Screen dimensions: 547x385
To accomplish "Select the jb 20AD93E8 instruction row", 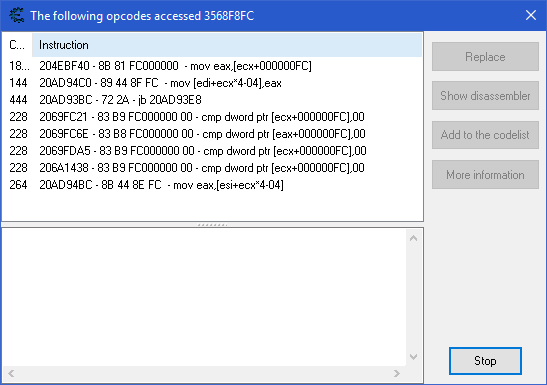I will pos(212,100).
